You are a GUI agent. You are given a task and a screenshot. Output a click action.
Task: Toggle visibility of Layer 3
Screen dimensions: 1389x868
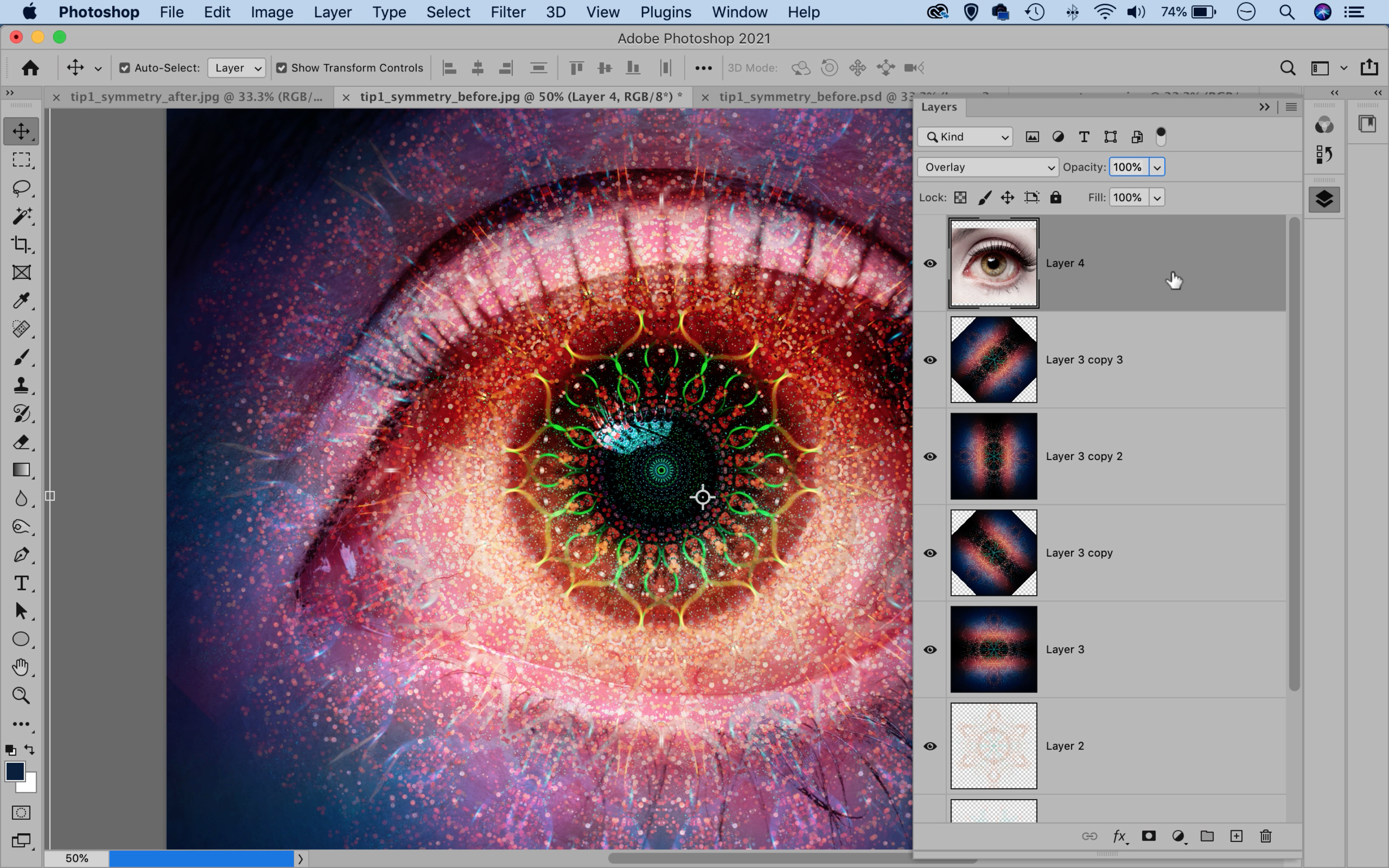930,649
